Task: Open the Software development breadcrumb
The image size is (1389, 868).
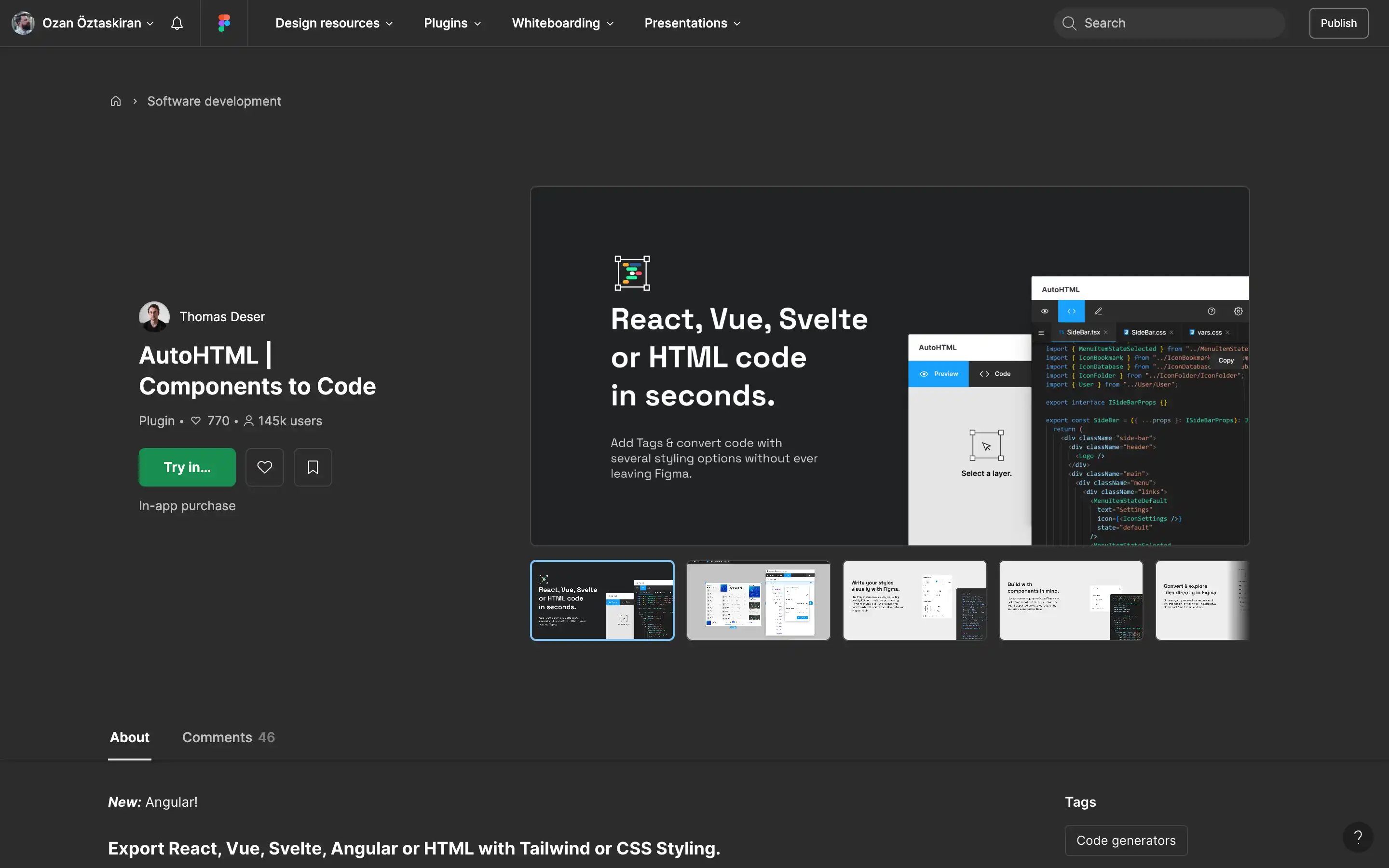Action: [214, 101]
